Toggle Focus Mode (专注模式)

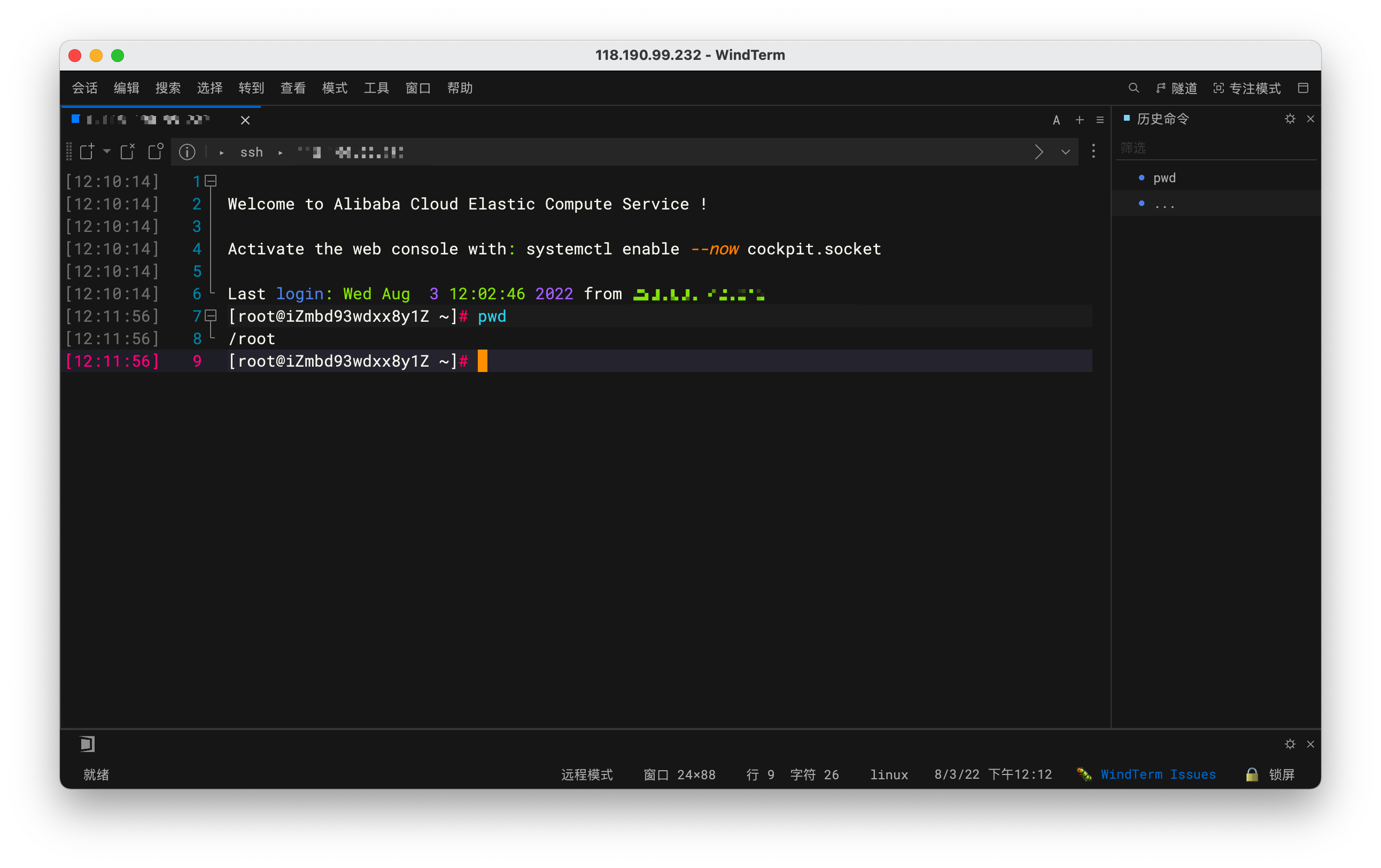click(1247, 88)
